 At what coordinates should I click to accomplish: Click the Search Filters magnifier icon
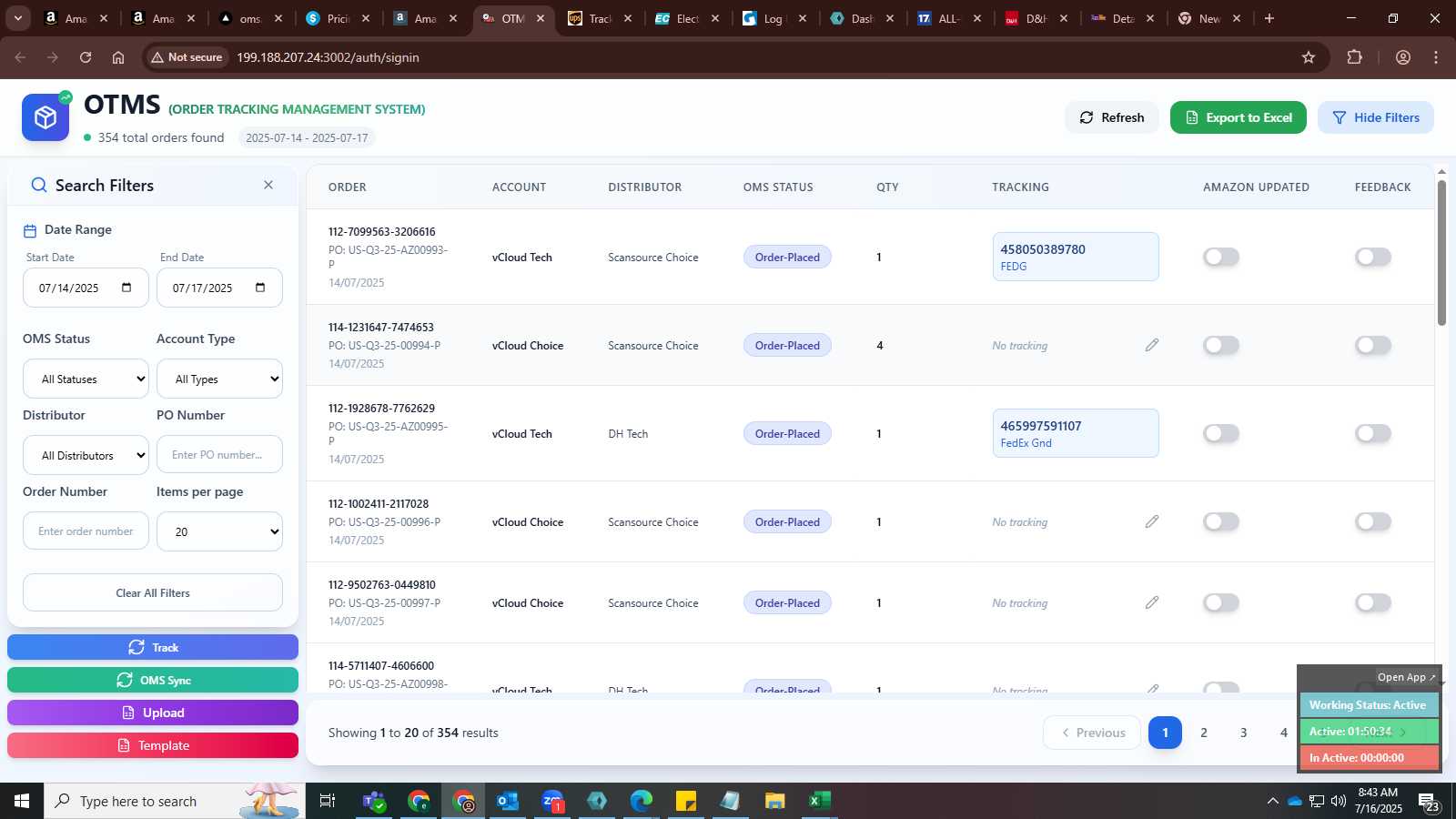[x=39, y=186]
